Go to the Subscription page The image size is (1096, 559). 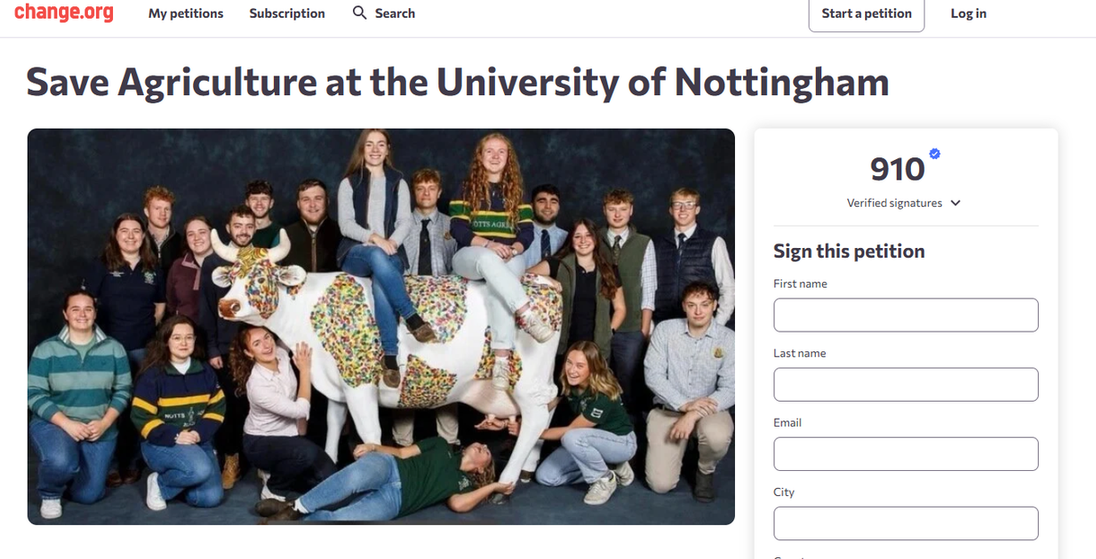pos(287,13)
